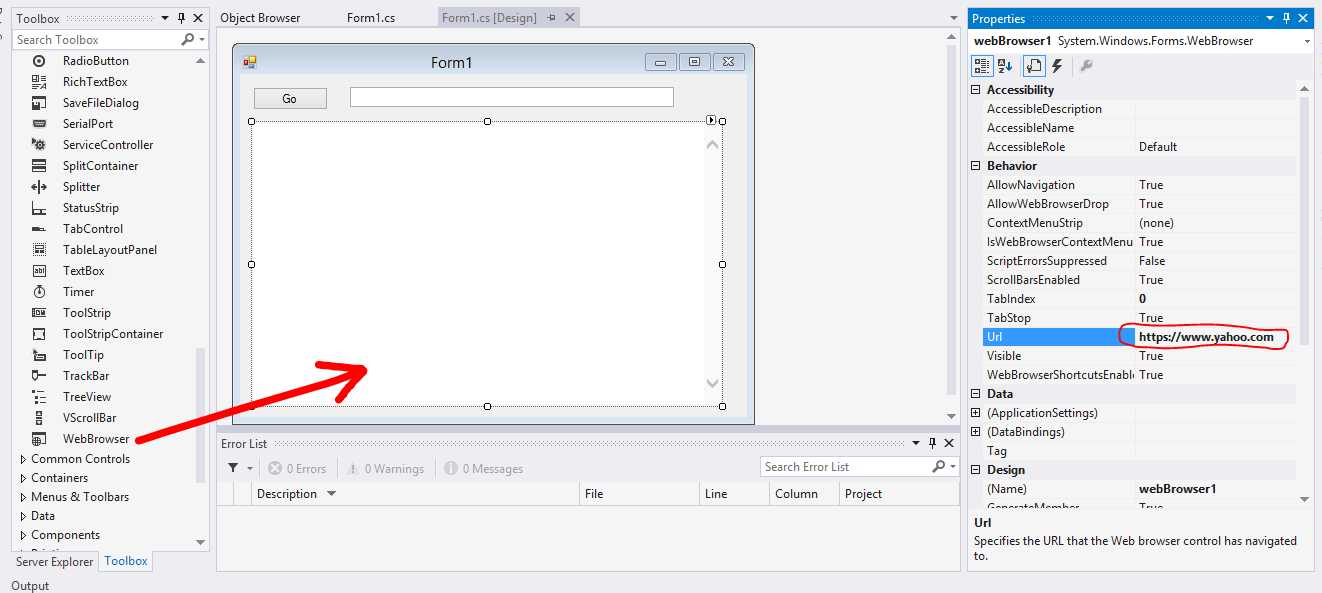The height and width of the screenshot is (593, 1322).
Task: Collapse the Behavior section in Properties
Action: pyautogui.click(x=976, y=165)
